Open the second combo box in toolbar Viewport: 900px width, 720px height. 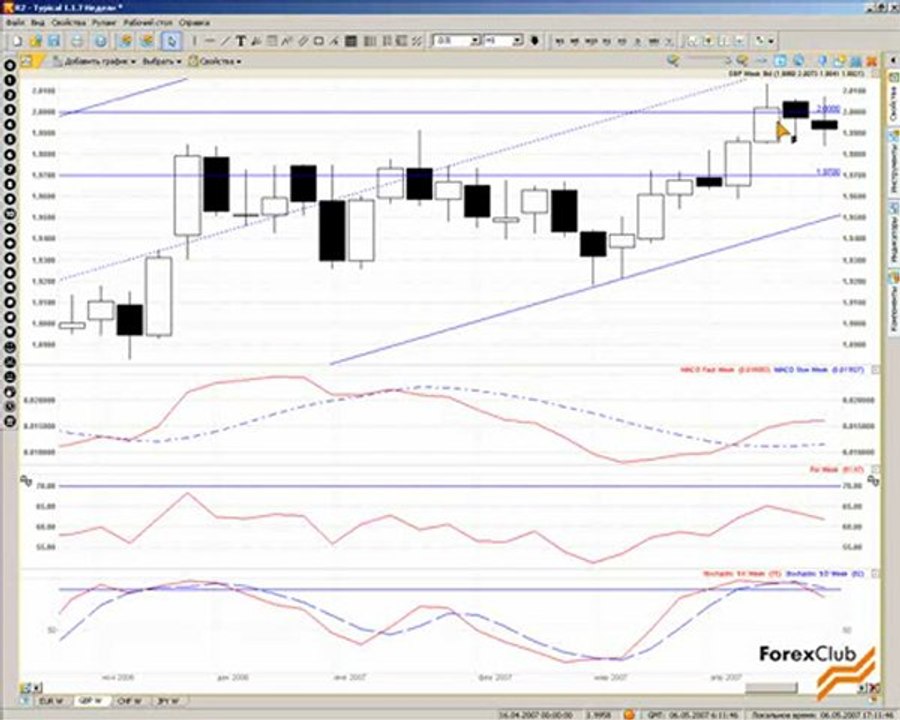point(503,41)
